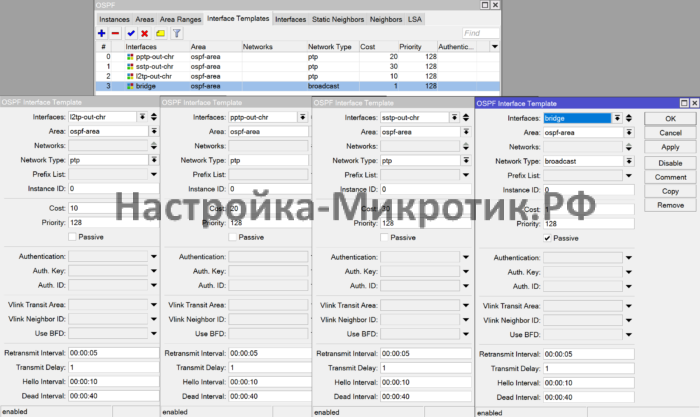Select the pptp-out-chr table row
The width and height of the screenshot is (700, 417).
pyautogui.click(x=297, y=57)
